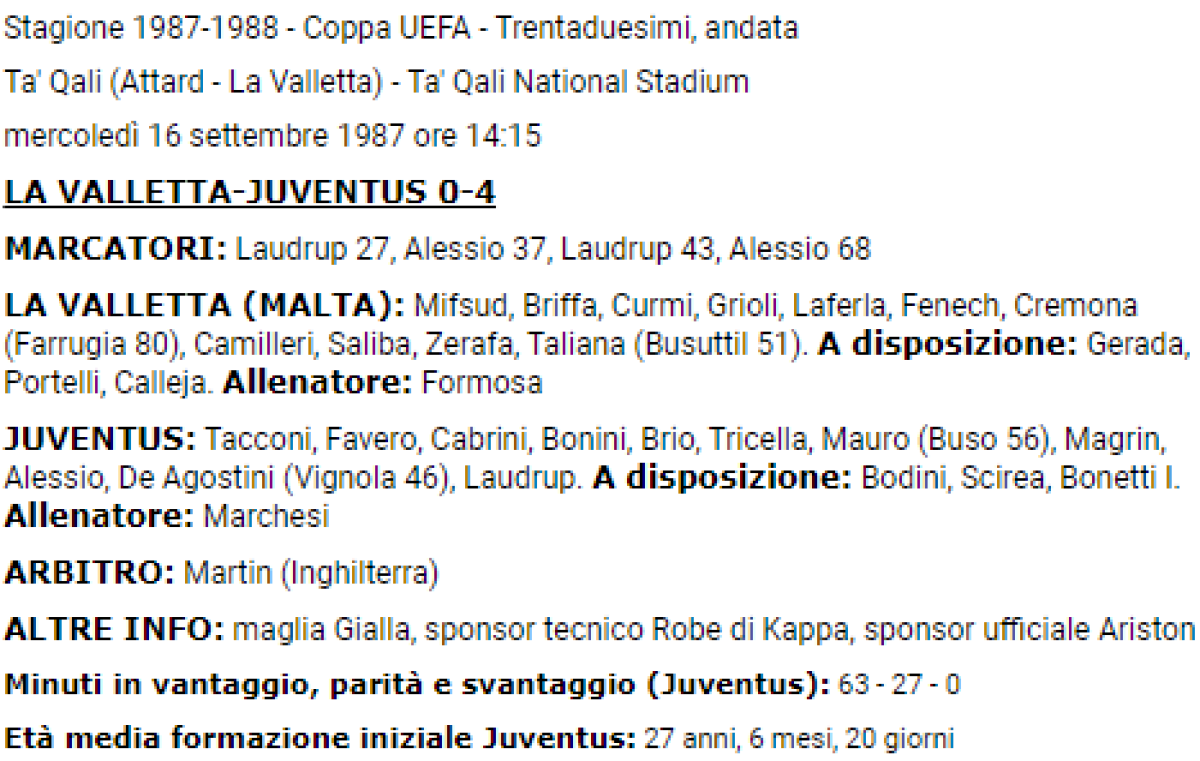
Task: Click the ALTRE INFO label
Action: (x=114, y=630)
